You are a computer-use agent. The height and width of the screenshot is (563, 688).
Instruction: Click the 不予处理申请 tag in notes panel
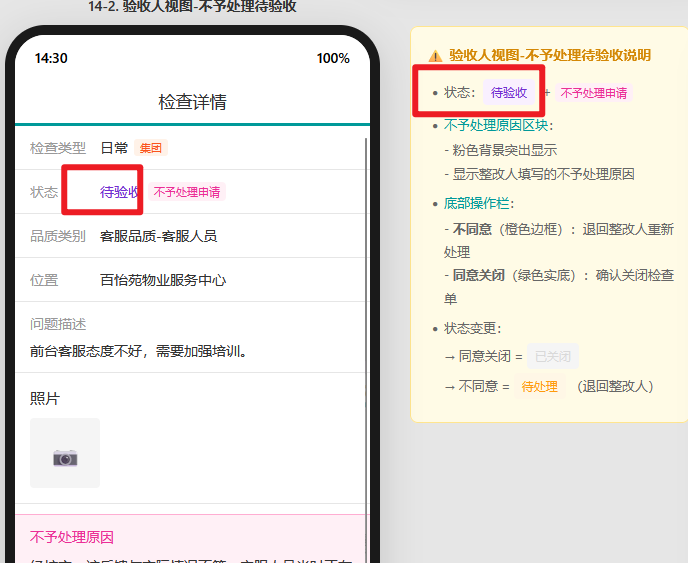(x=594, y=93)
